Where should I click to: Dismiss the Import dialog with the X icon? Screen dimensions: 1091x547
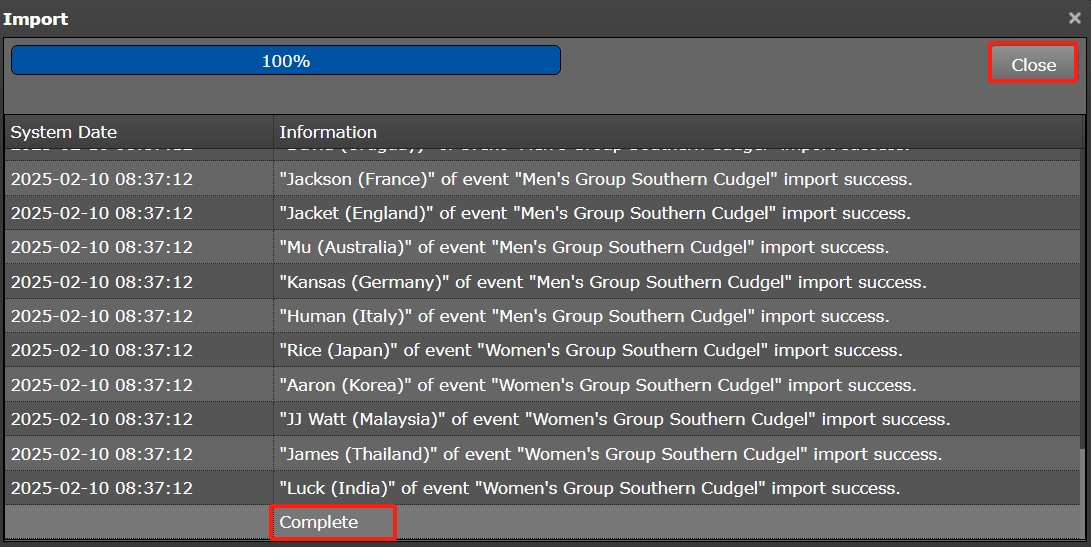coord(1074,18)
